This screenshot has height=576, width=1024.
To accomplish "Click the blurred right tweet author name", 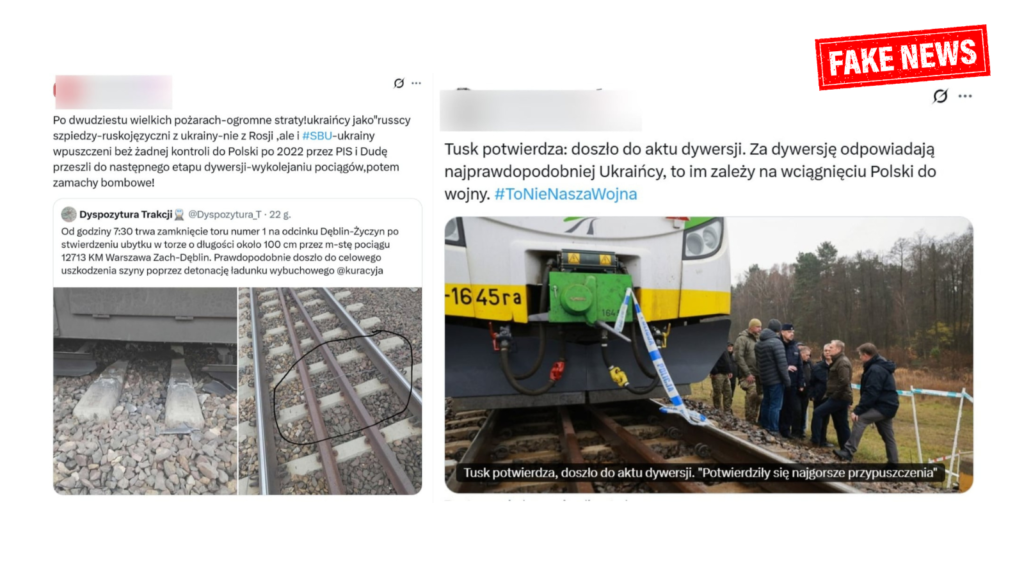I will click(540, 110).
